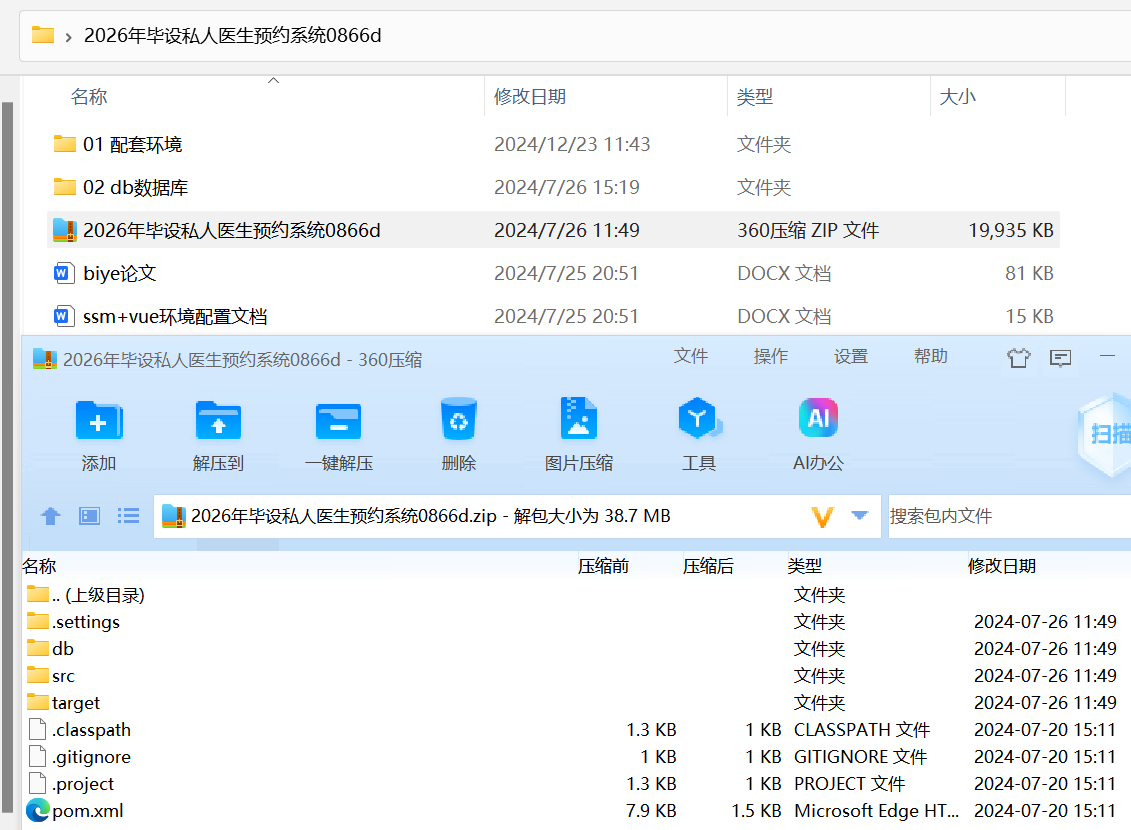Viewport: 1131px width, 830px height.
Task: Click the Explorer vertical scrollbar
Action: point(7,456)
